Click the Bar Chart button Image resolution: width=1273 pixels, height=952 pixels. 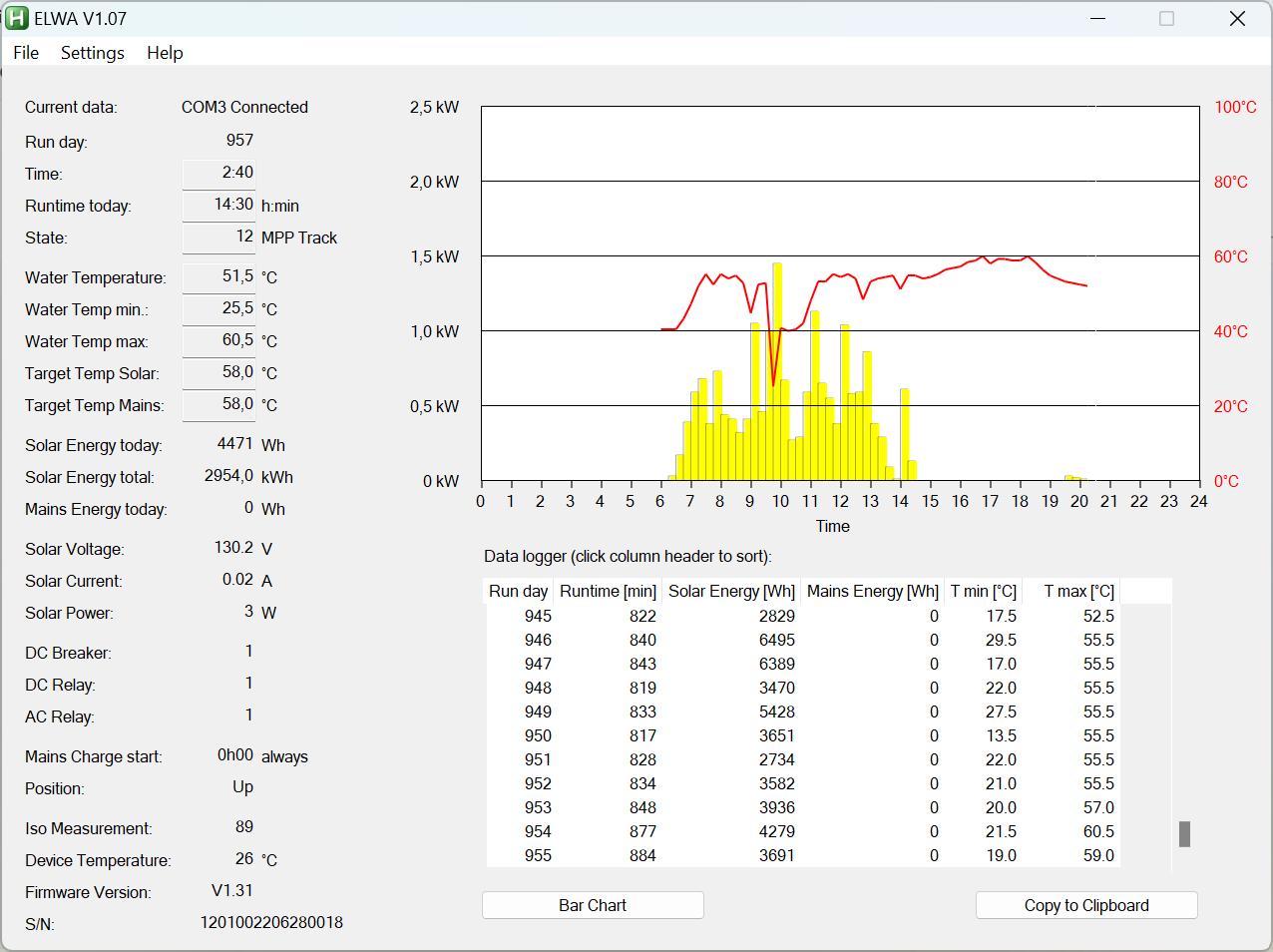(x=593, y=905)
